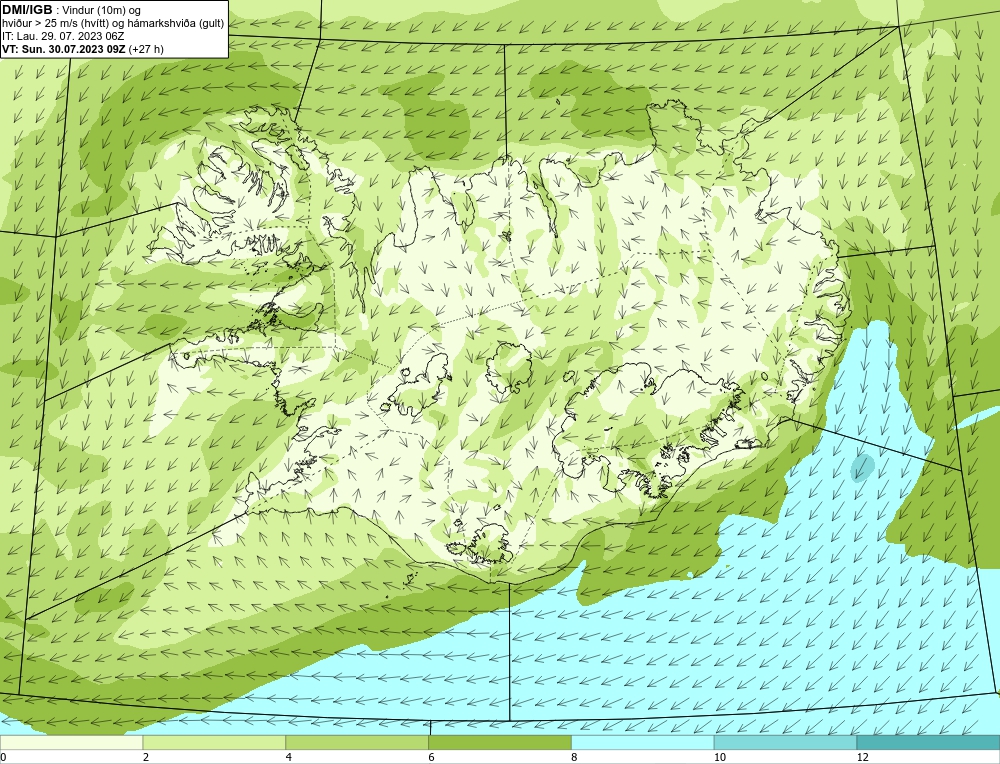Click the 2–4 m/s legend color band
Screen dimensions: 1000x764
(x=214, y=743)
